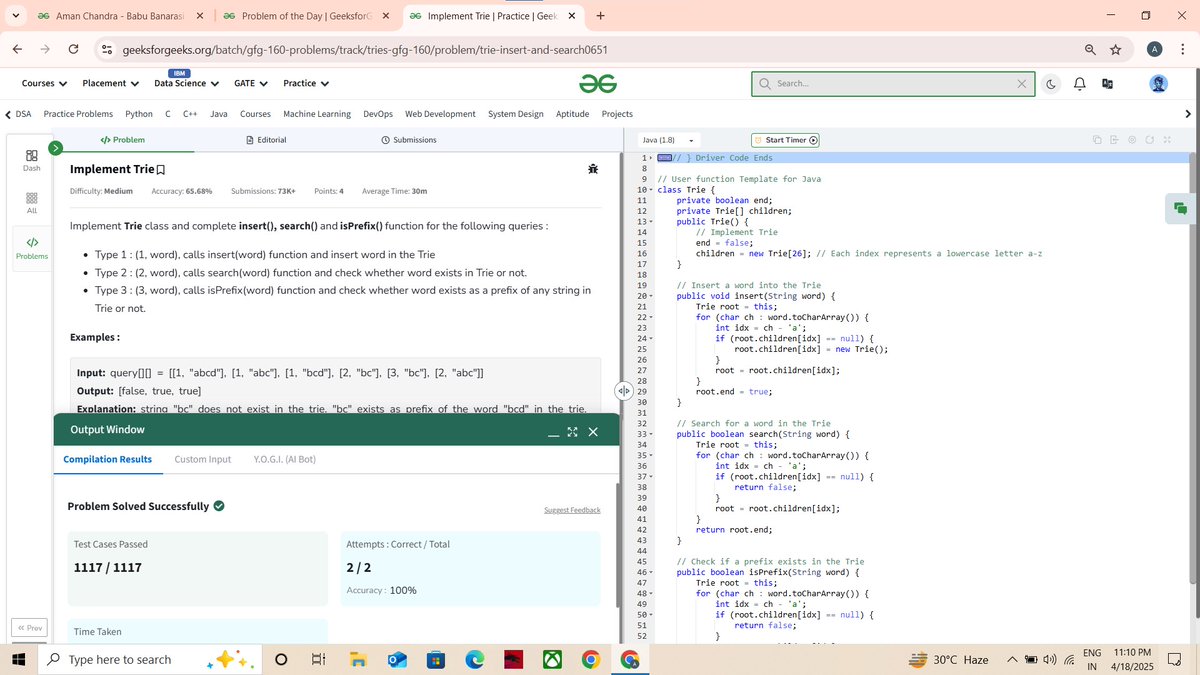Open the GATE dropdown

pyautogui.click(x=250, y=83)
